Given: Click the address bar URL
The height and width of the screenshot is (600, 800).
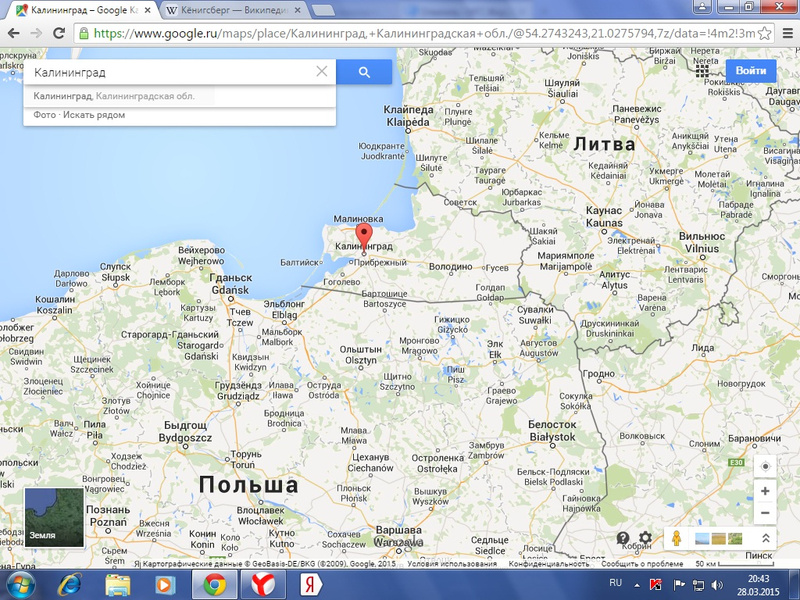Looking at the screenshot, I should click(x=423, y=34).
